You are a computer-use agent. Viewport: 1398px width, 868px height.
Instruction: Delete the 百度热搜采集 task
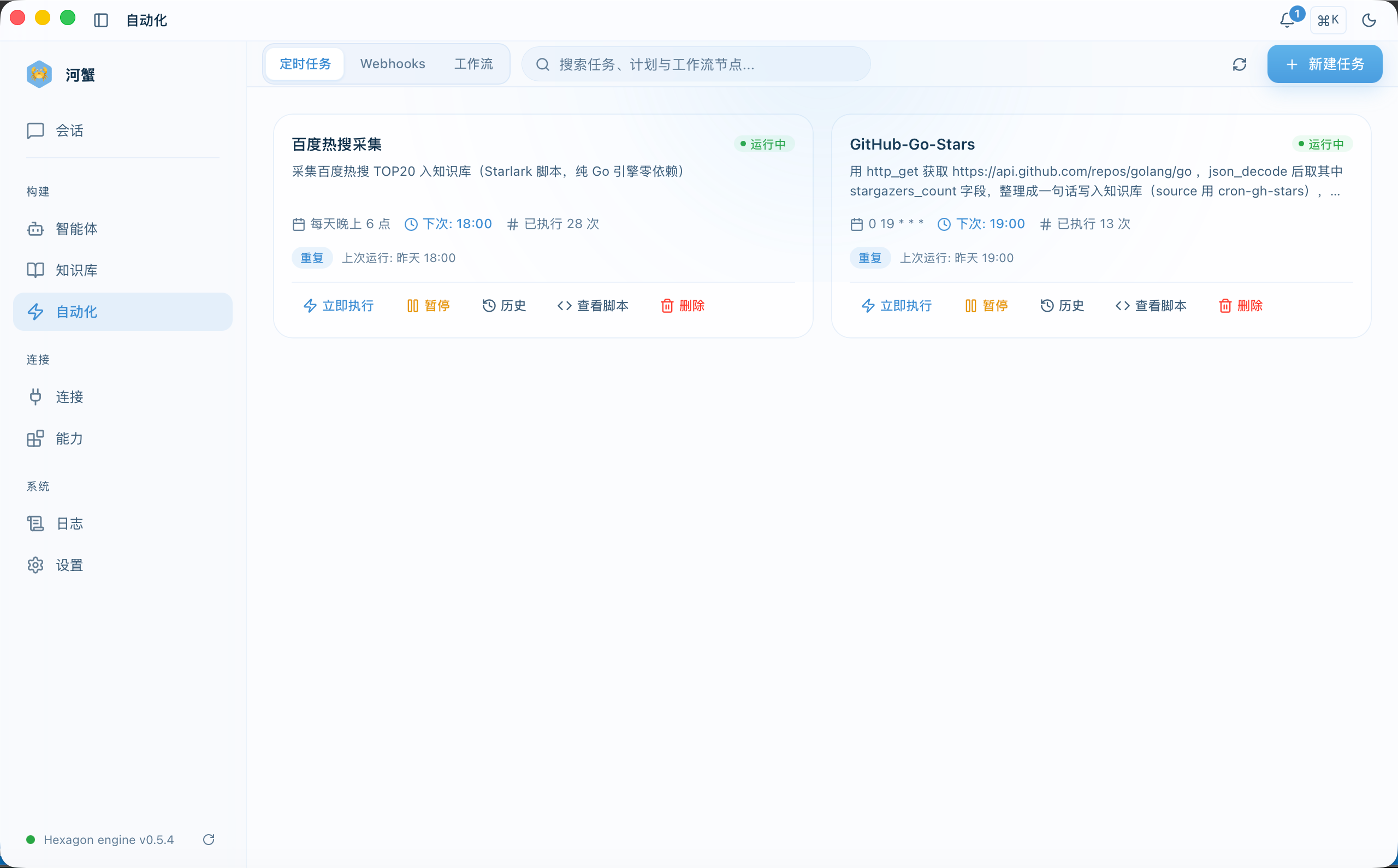(x=683, y=306)
